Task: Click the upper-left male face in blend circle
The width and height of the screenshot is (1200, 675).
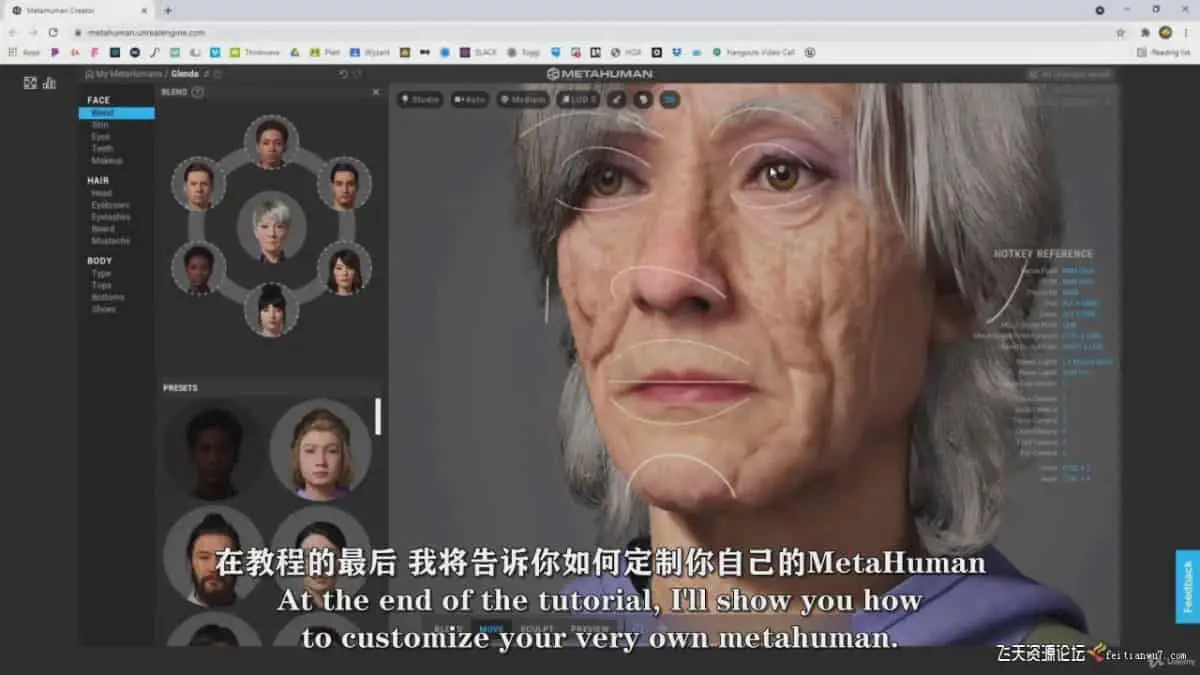Action: coord(198,184)
